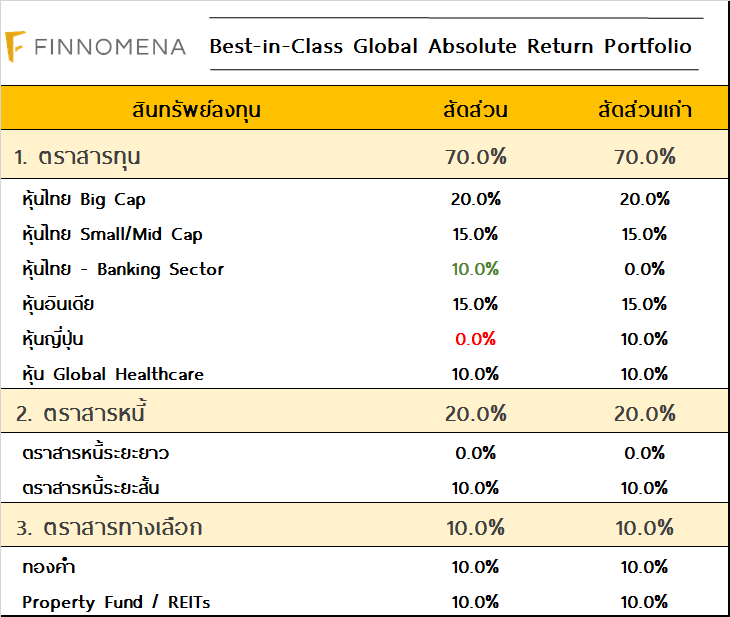Click the FINNOMENA brand name text
Viewport: 730px width, 617px height.
pos(109,47)
